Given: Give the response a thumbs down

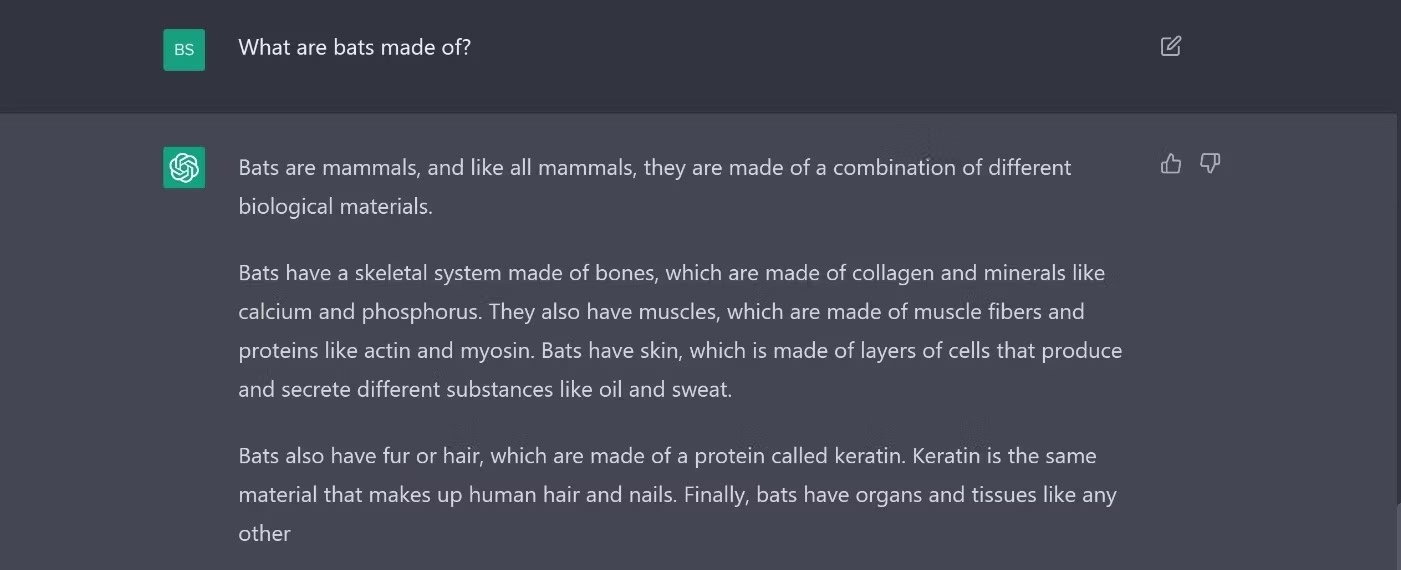Looking at the screenshot, I should tap(1210, 163).
